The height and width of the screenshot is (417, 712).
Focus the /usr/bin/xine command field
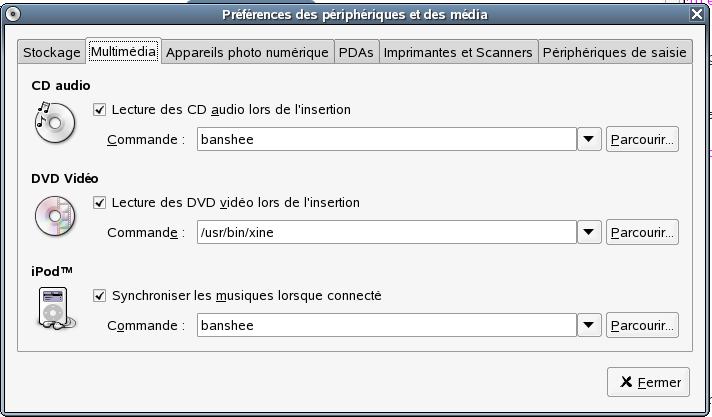(387, 232)
